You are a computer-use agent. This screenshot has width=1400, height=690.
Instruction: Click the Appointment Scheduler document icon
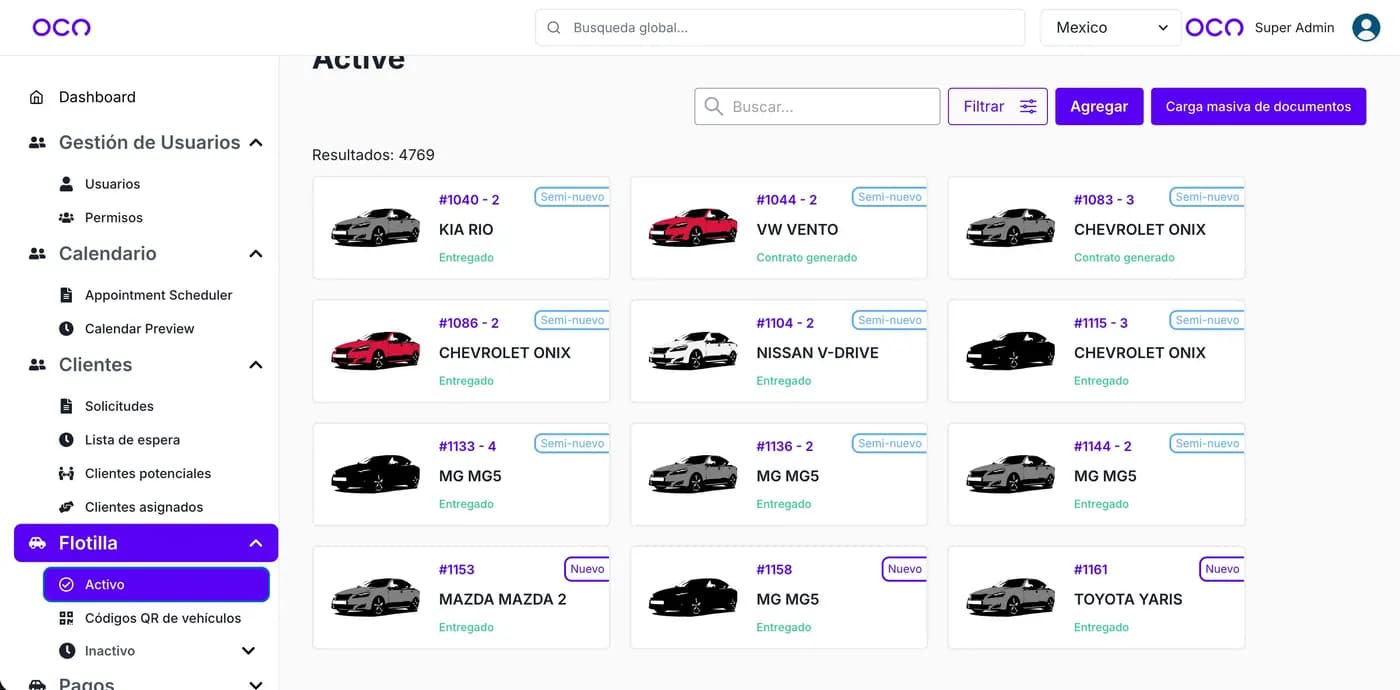click(x=66, y=295)
